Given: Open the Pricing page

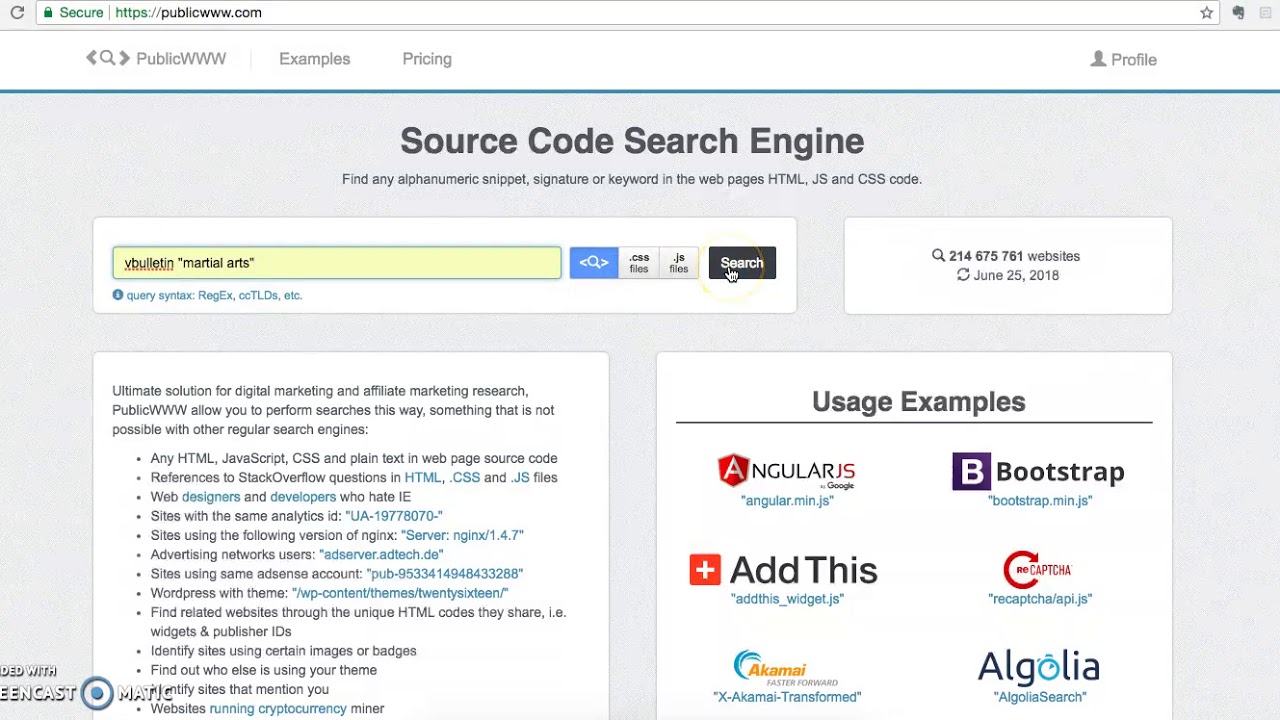Looking at the screenshot, I should [x=427, y=59].
